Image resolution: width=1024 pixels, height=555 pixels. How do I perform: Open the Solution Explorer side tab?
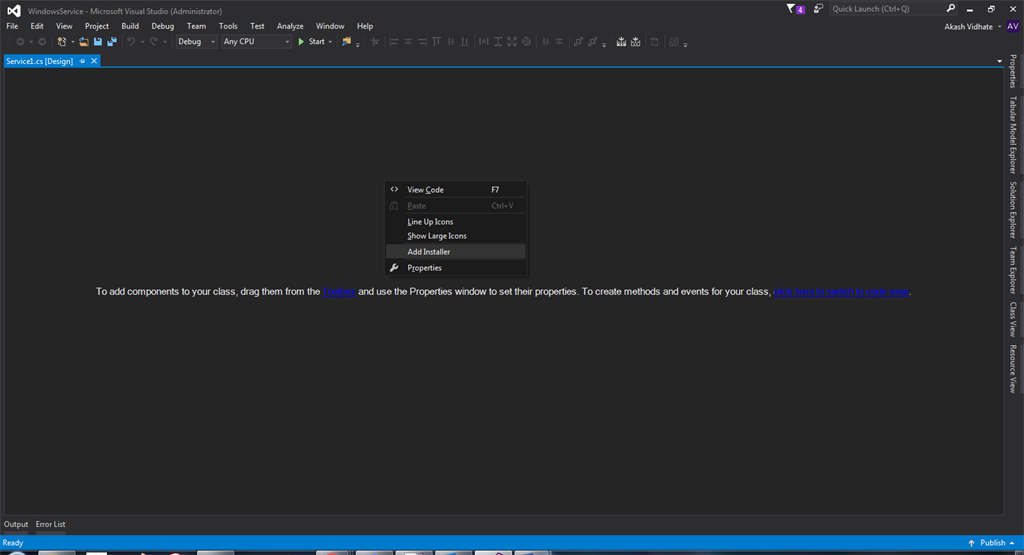click(x=1013, y=210)
